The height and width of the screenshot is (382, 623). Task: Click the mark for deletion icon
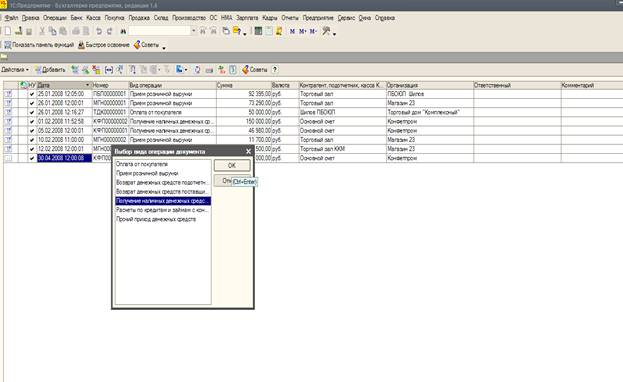[x=96, y=70]
